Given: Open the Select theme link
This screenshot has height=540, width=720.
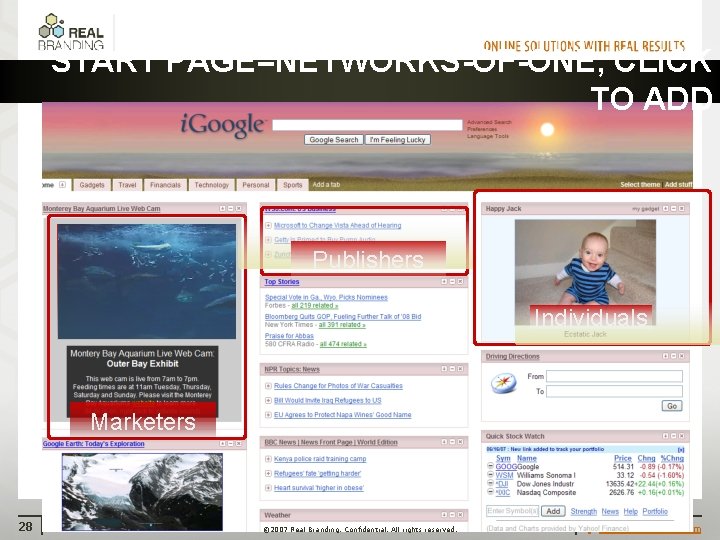Looking at the screenshot, I should coord(640,185).
